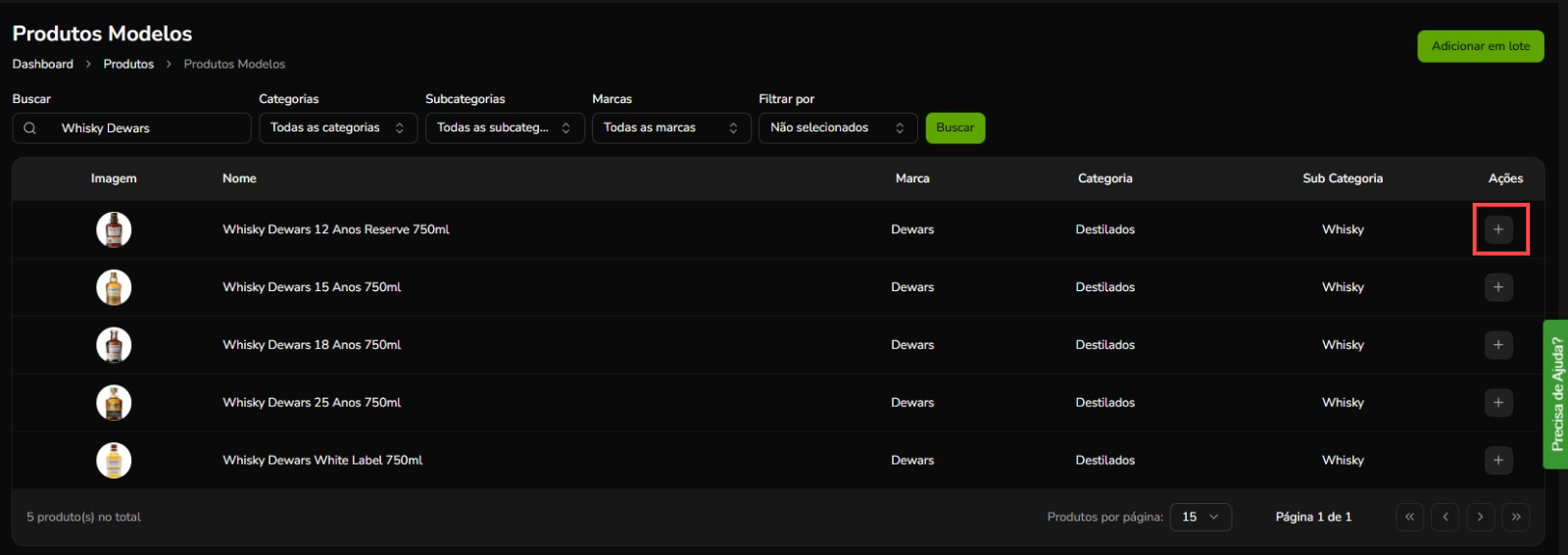Go to Dashboard breadcrumb link
Screen dimensions: 1568x555
point(43,64)
